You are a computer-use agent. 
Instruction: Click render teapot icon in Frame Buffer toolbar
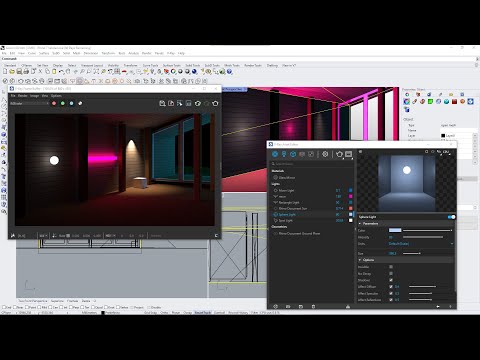(x=215, y=103)
